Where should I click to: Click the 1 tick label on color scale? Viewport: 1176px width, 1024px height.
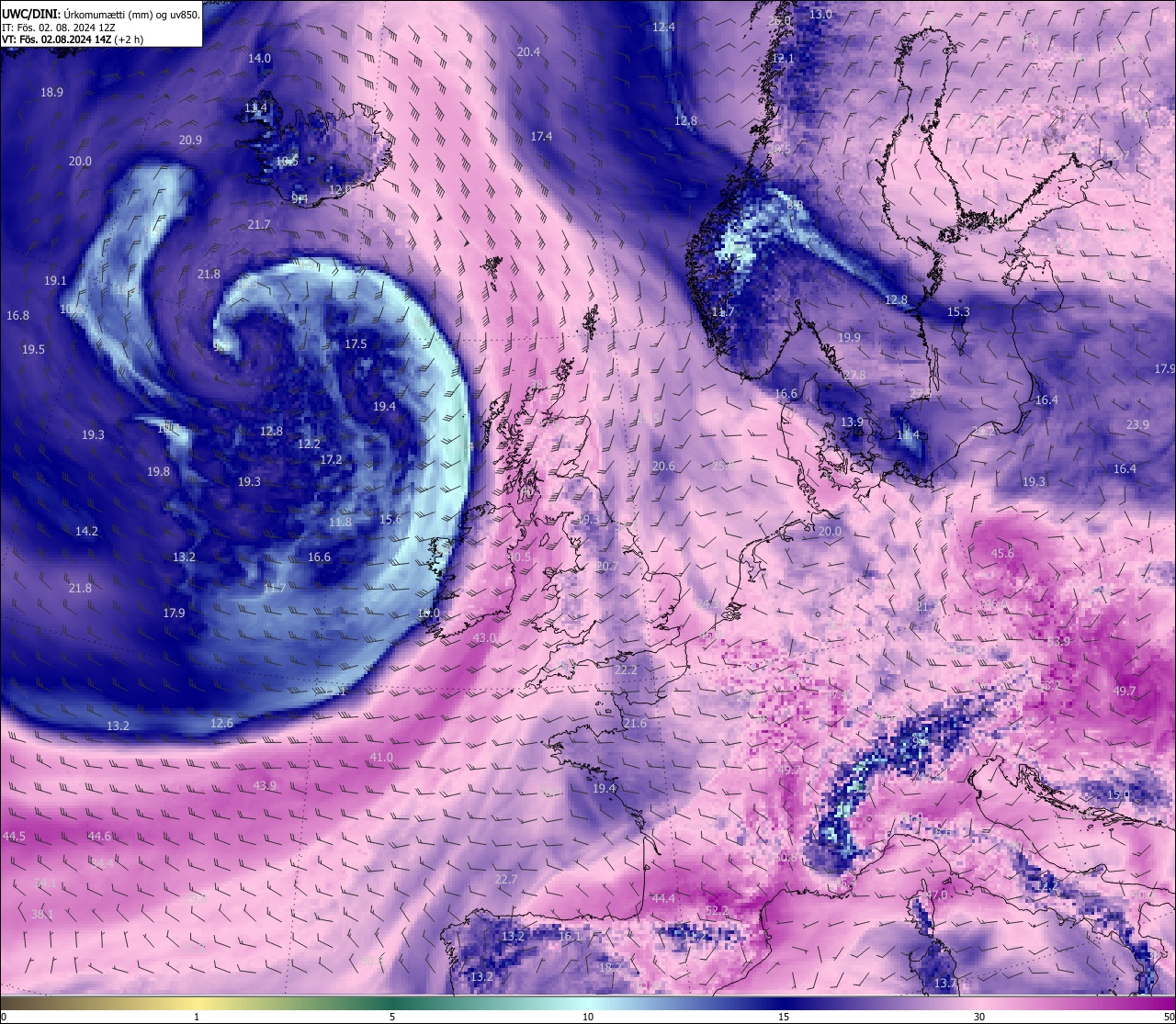(x=197, y=1017)
